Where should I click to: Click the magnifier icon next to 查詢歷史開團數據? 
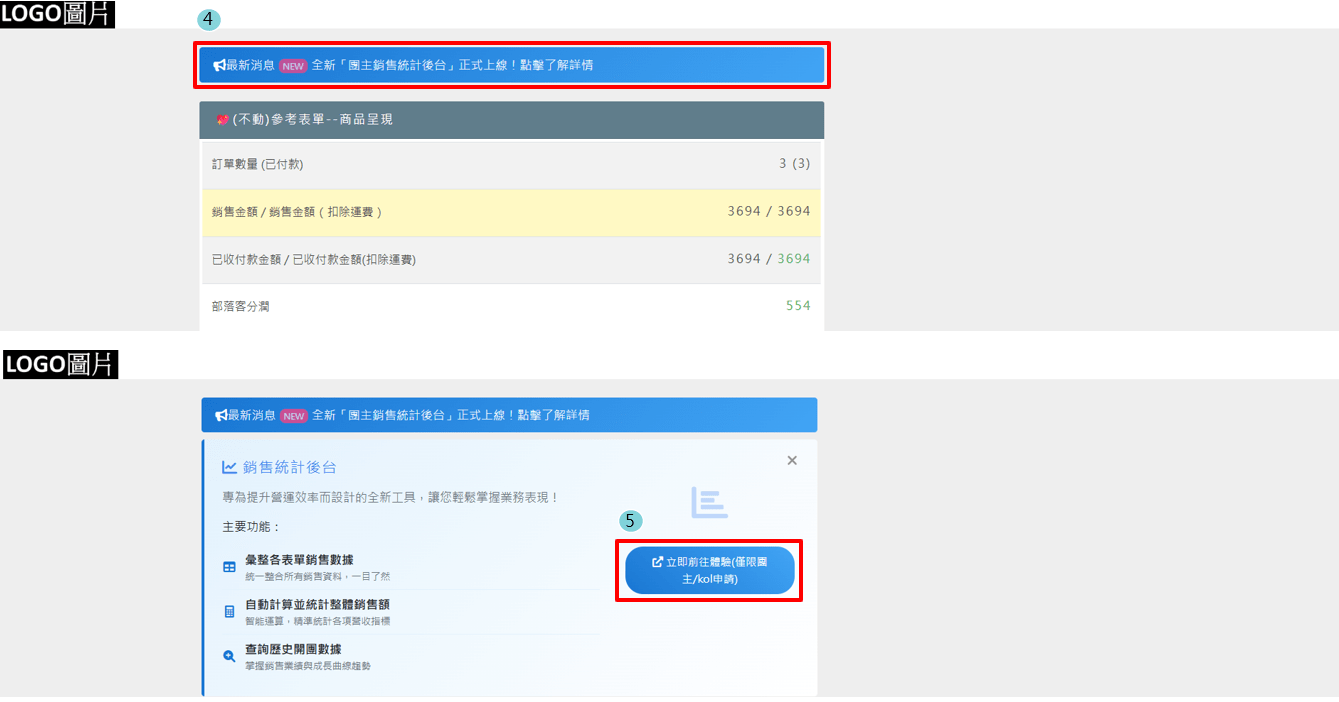pyautogui.click(x=229, y=656)
